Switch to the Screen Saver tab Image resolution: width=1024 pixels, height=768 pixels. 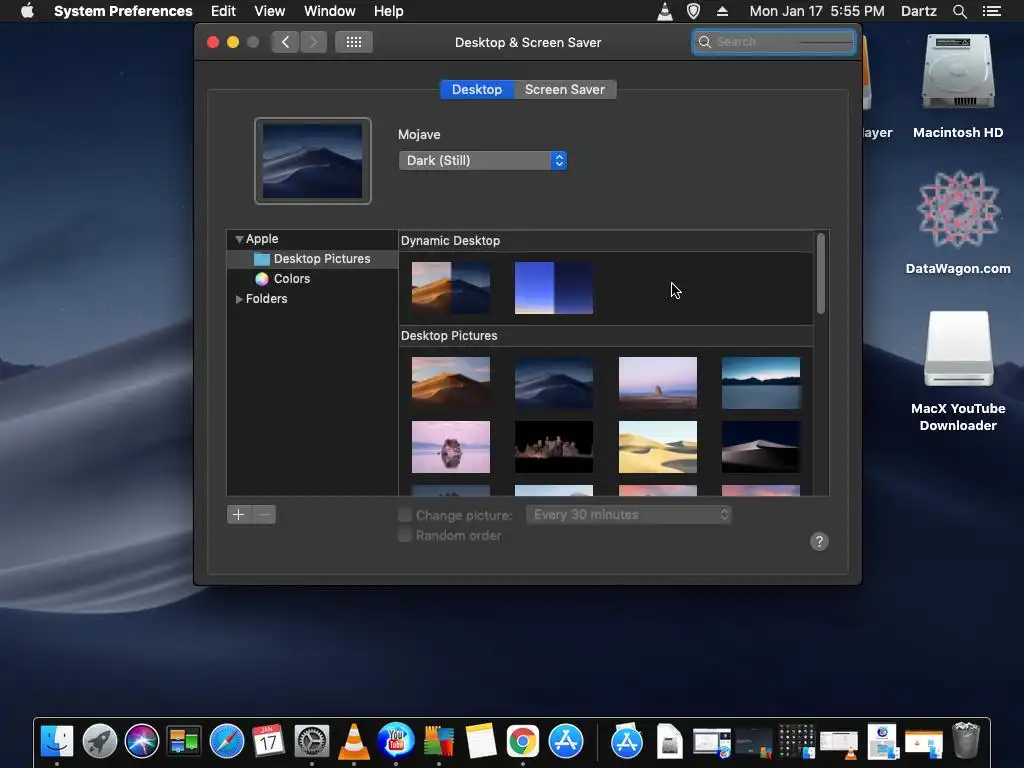tap(565, 89)
